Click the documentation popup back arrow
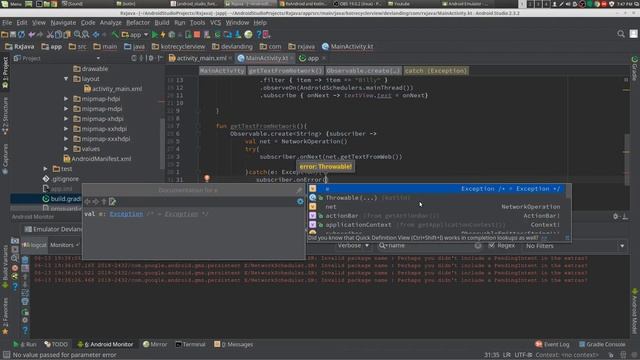Image resolution: width=640 pixels, height=360 pixels. click(87, 202)
